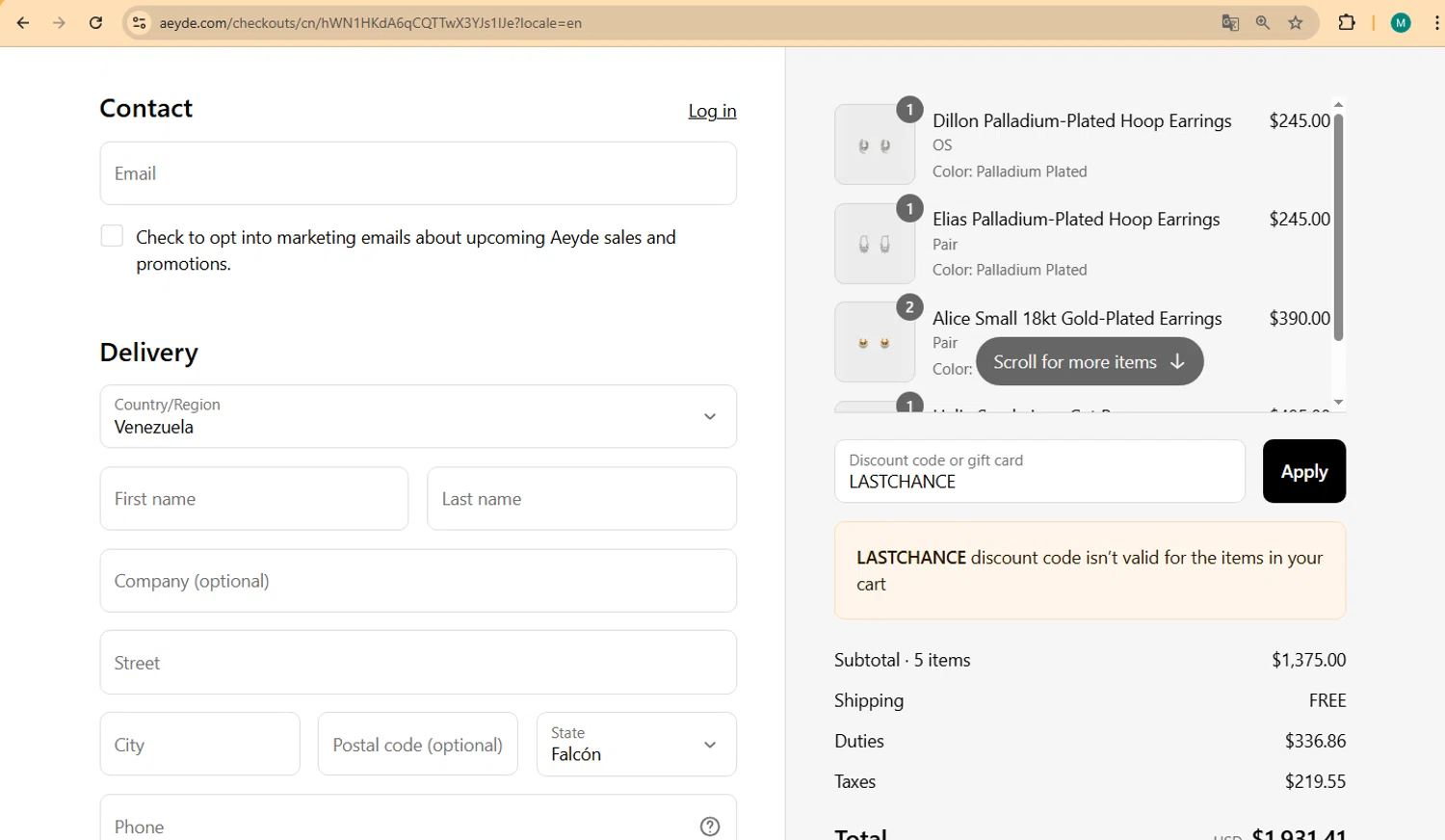Click the Taxes amount $219.55
This screenshot has height=840, width=1445.
point(1315,781)
